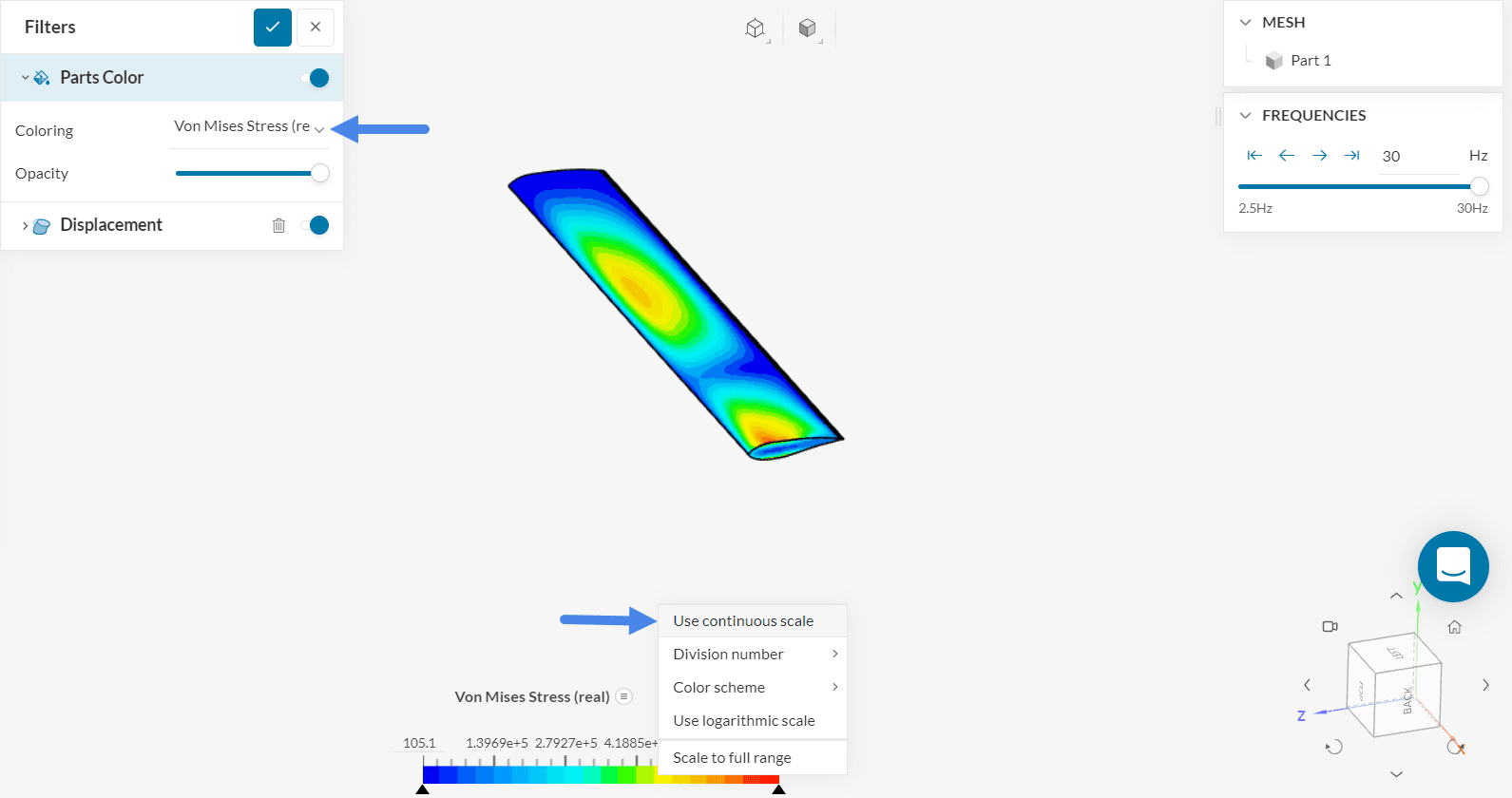This screenshot has width=1512, height=798.
Task: Open the legend options menu icon
Action: tap(623, 696)
